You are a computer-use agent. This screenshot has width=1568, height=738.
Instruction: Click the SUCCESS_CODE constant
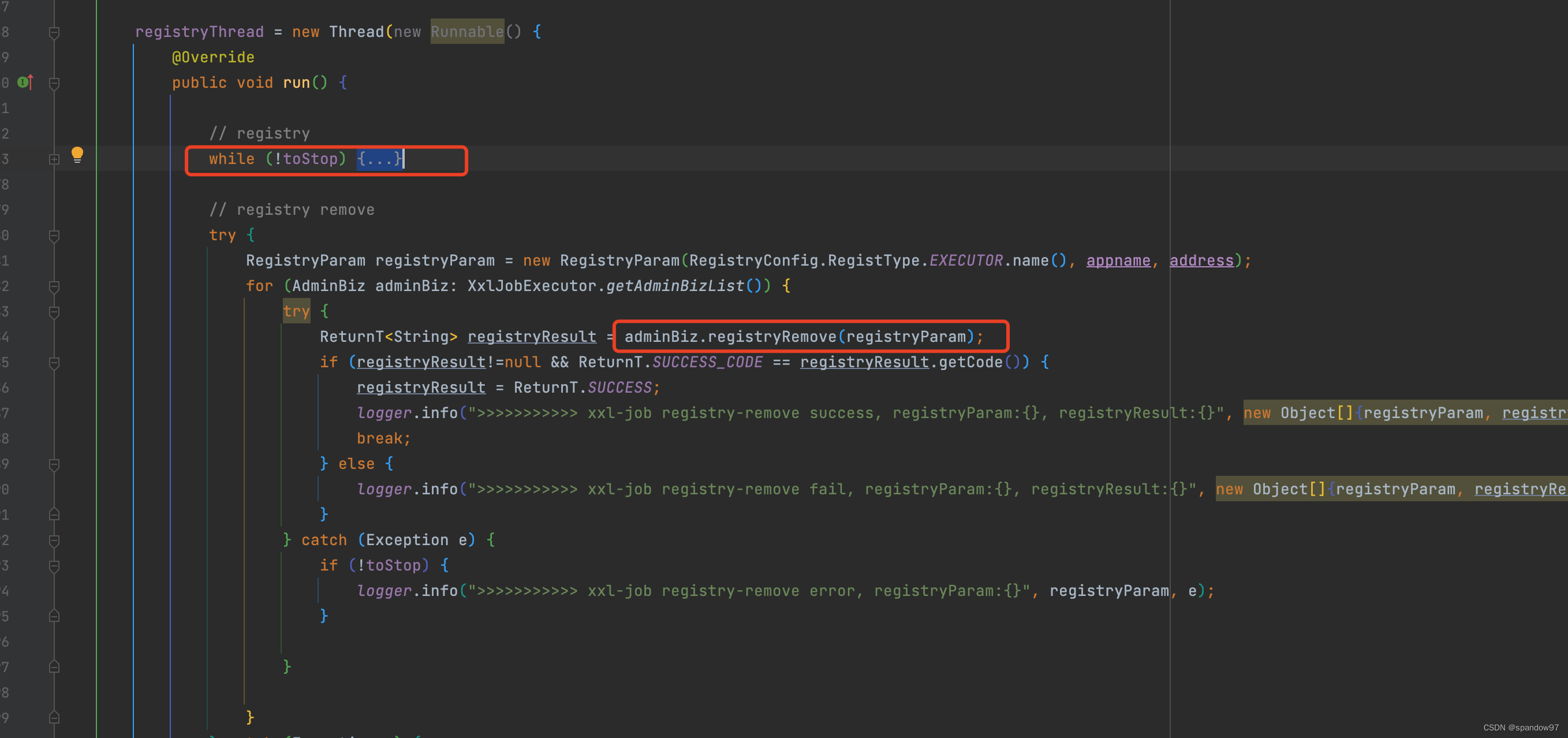[707, 362]
